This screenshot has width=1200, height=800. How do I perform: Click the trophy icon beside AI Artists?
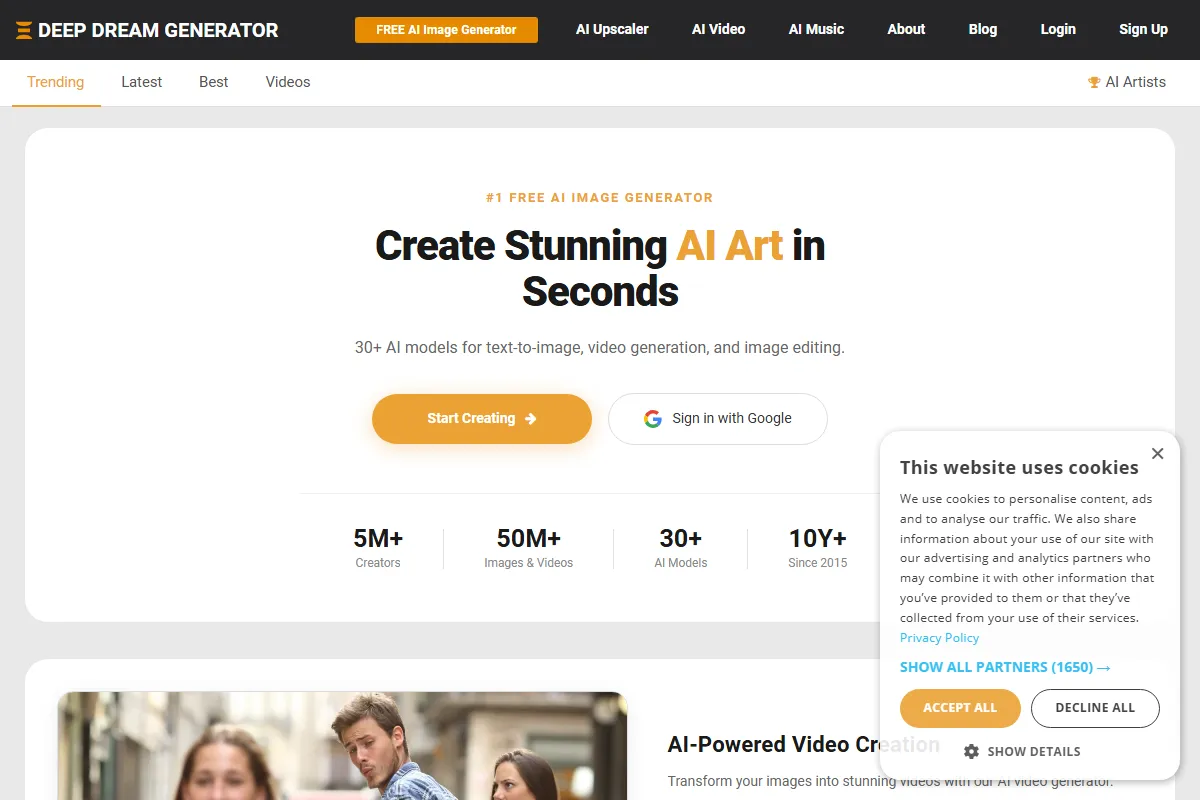coord(1094,82)
